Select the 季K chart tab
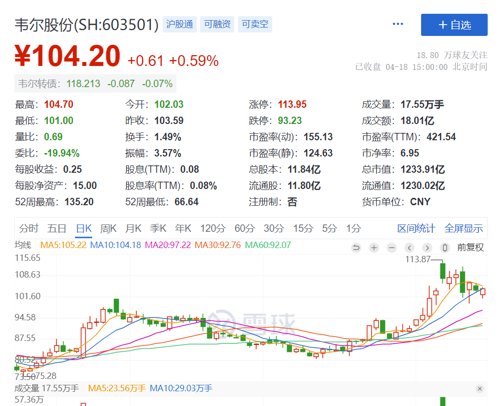 click(x=158, y=228)
